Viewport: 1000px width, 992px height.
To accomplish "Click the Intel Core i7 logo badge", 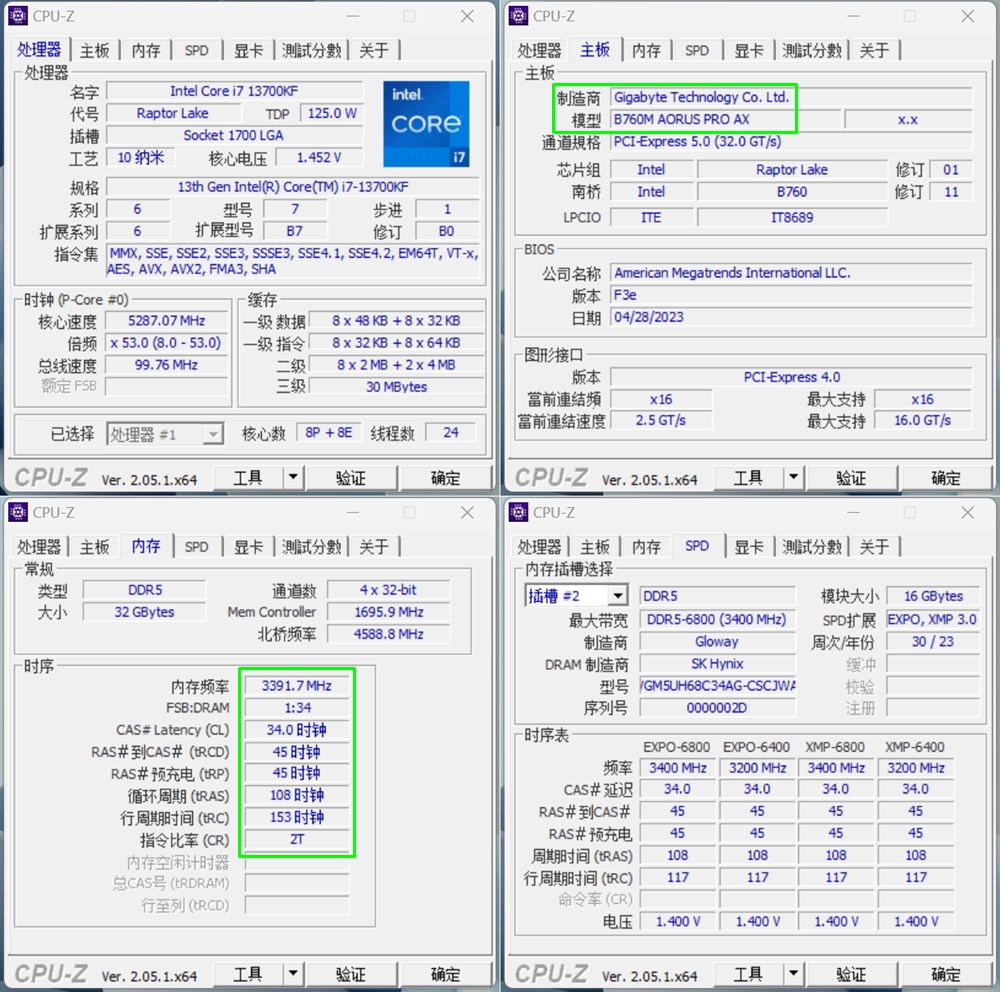I will click(426, 124).
